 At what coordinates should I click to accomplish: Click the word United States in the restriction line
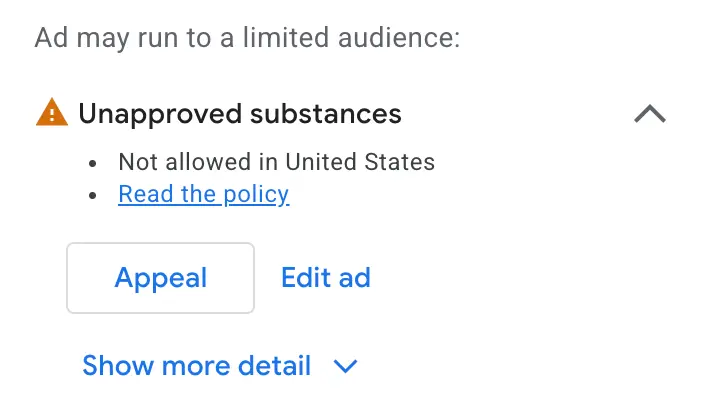(x=360, y=162)
